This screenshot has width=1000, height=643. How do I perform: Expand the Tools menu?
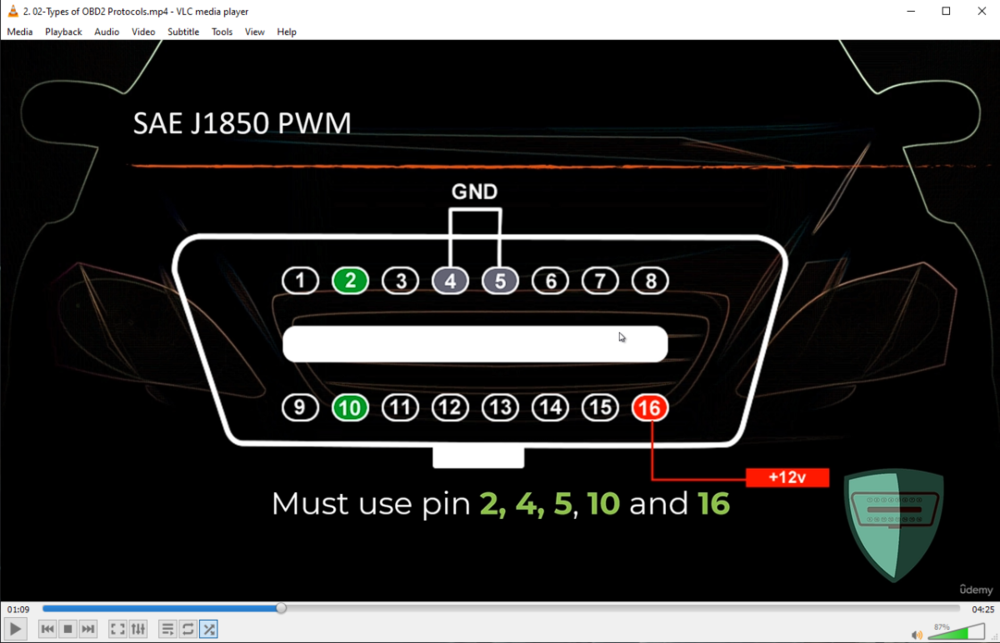pos(222,32)
